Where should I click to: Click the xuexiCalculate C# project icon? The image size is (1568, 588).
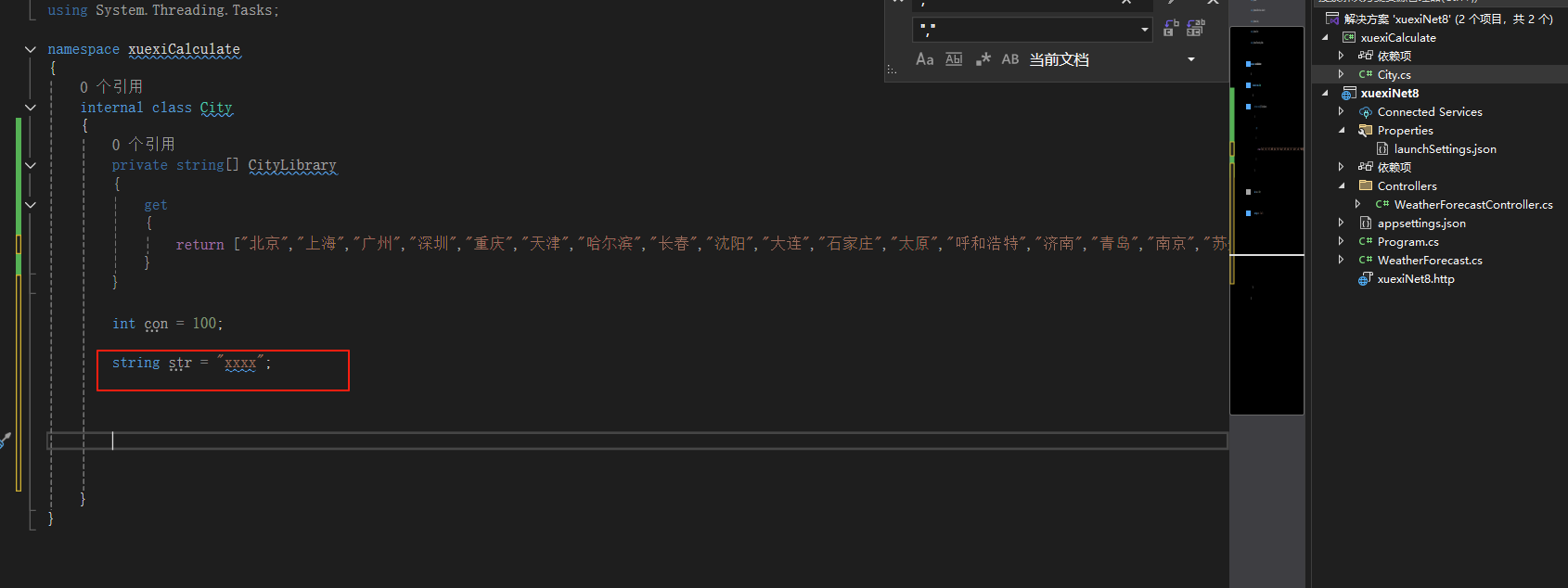coord(1349,37)
